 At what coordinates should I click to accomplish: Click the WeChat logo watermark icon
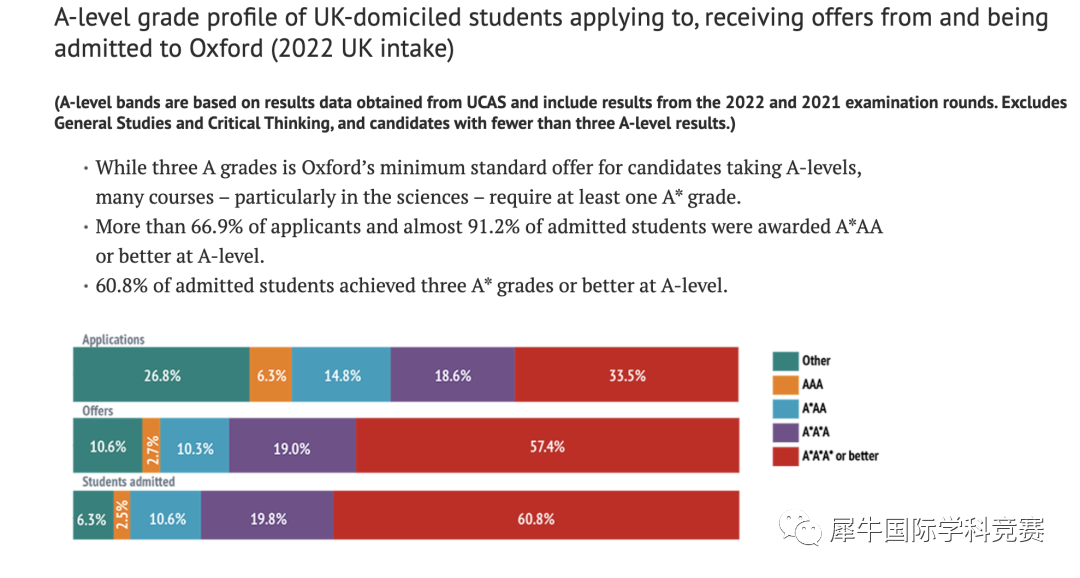pyautogui.click(x=800, y=528)
